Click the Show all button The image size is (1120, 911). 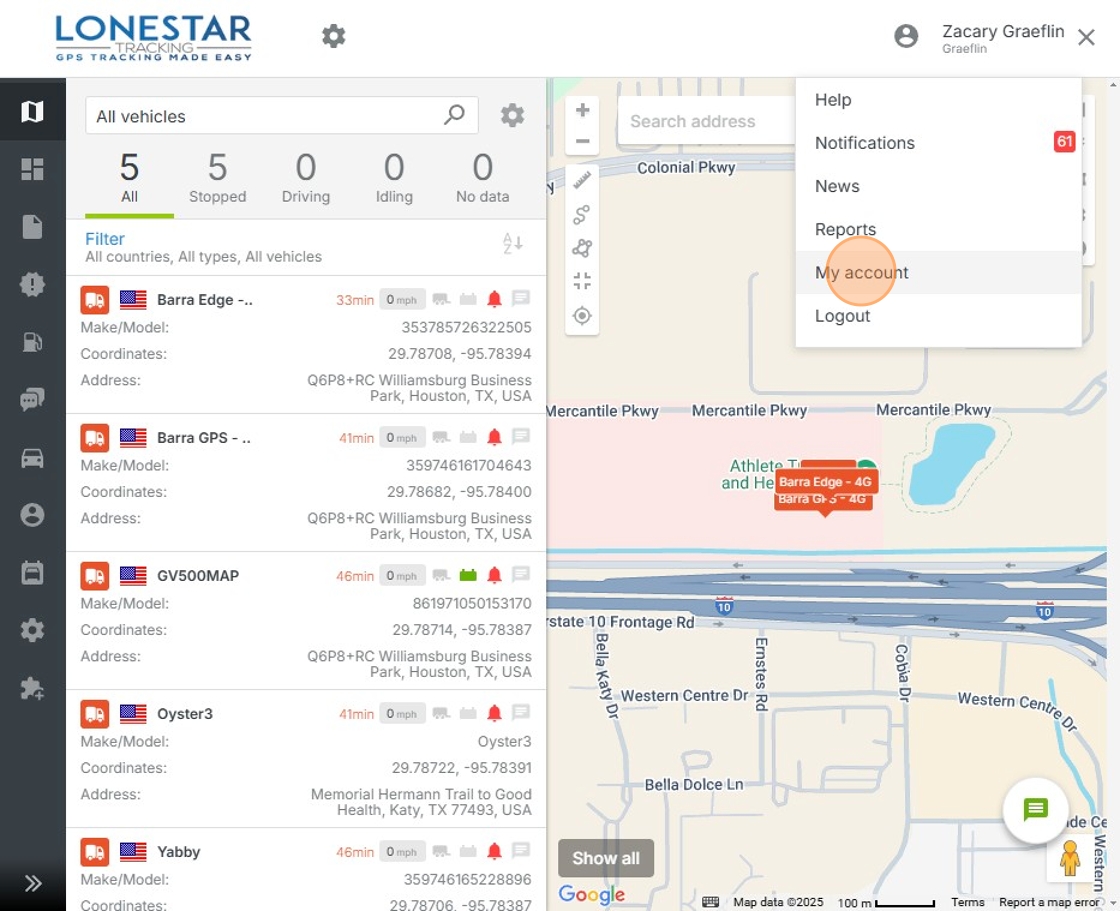pyautogui.click(x=606, y=857)
